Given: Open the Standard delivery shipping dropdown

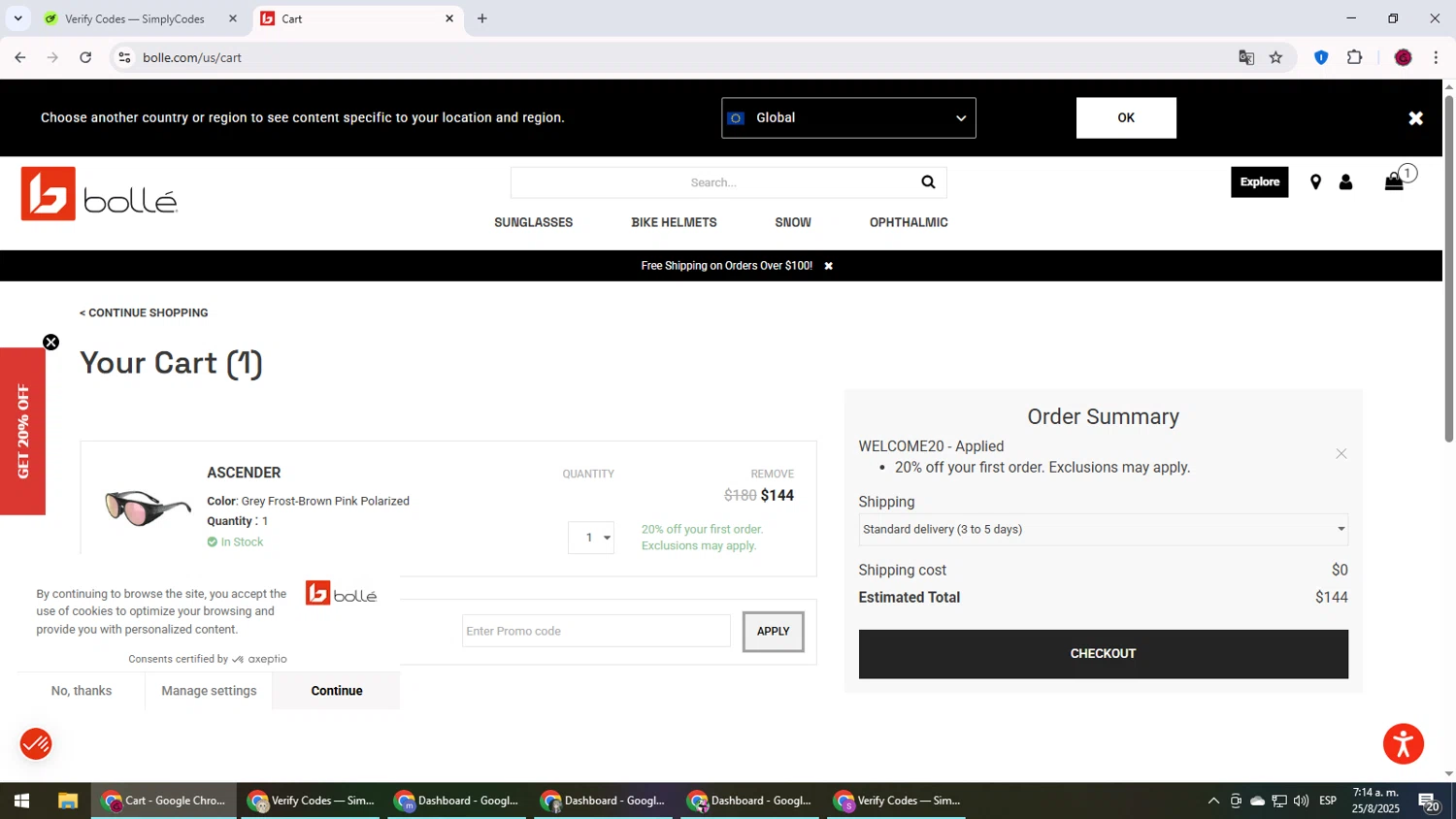Looking at the screenshot, I should click(x=1103, y=530).
